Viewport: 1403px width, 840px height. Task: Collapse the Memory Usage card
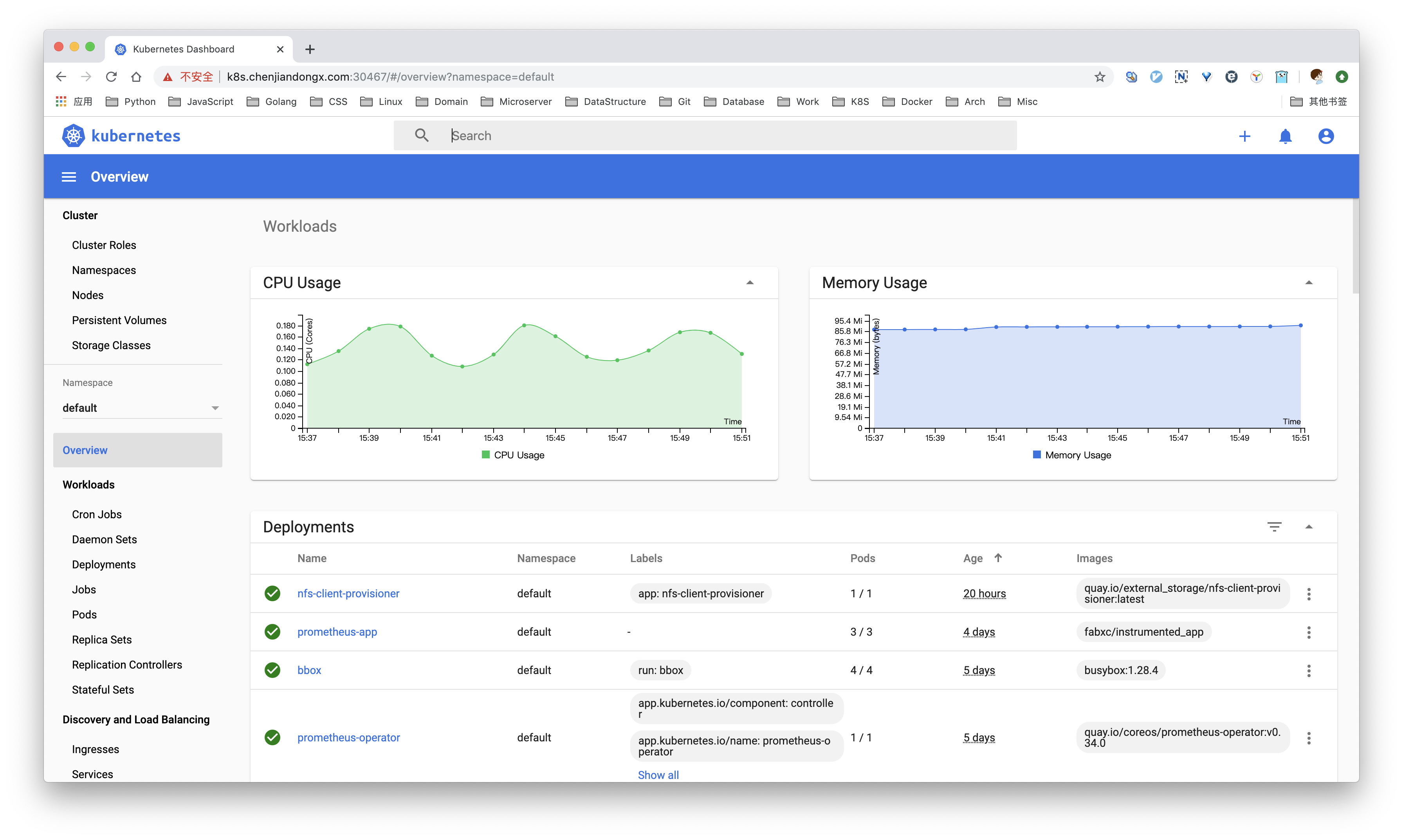pos(1309,283)
